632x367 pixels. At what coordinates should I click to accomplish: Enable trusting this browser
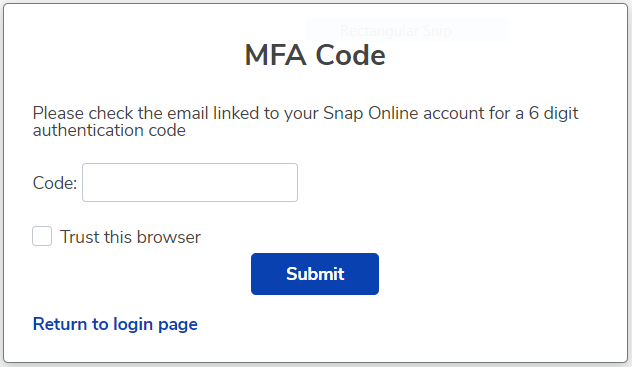[42, 236]
